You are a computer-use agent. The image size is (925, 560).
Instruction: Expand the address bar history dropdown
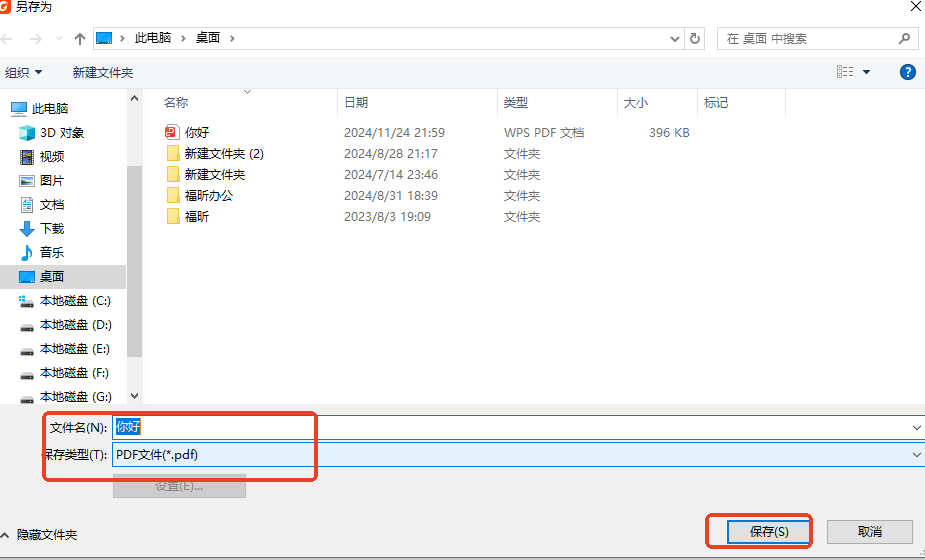pyautogui.click(x=675, y=38)
